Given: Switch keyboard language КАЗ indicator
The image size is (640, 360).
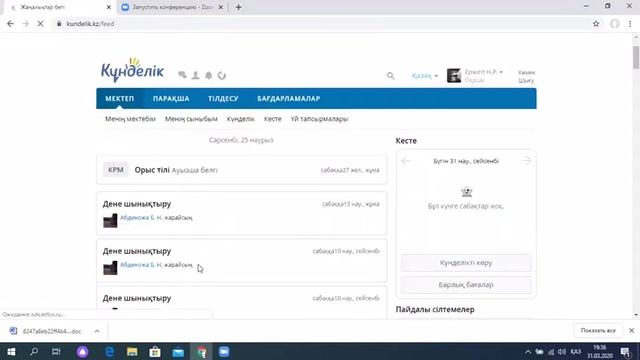Looking at the screenshot, I should 576,352.
